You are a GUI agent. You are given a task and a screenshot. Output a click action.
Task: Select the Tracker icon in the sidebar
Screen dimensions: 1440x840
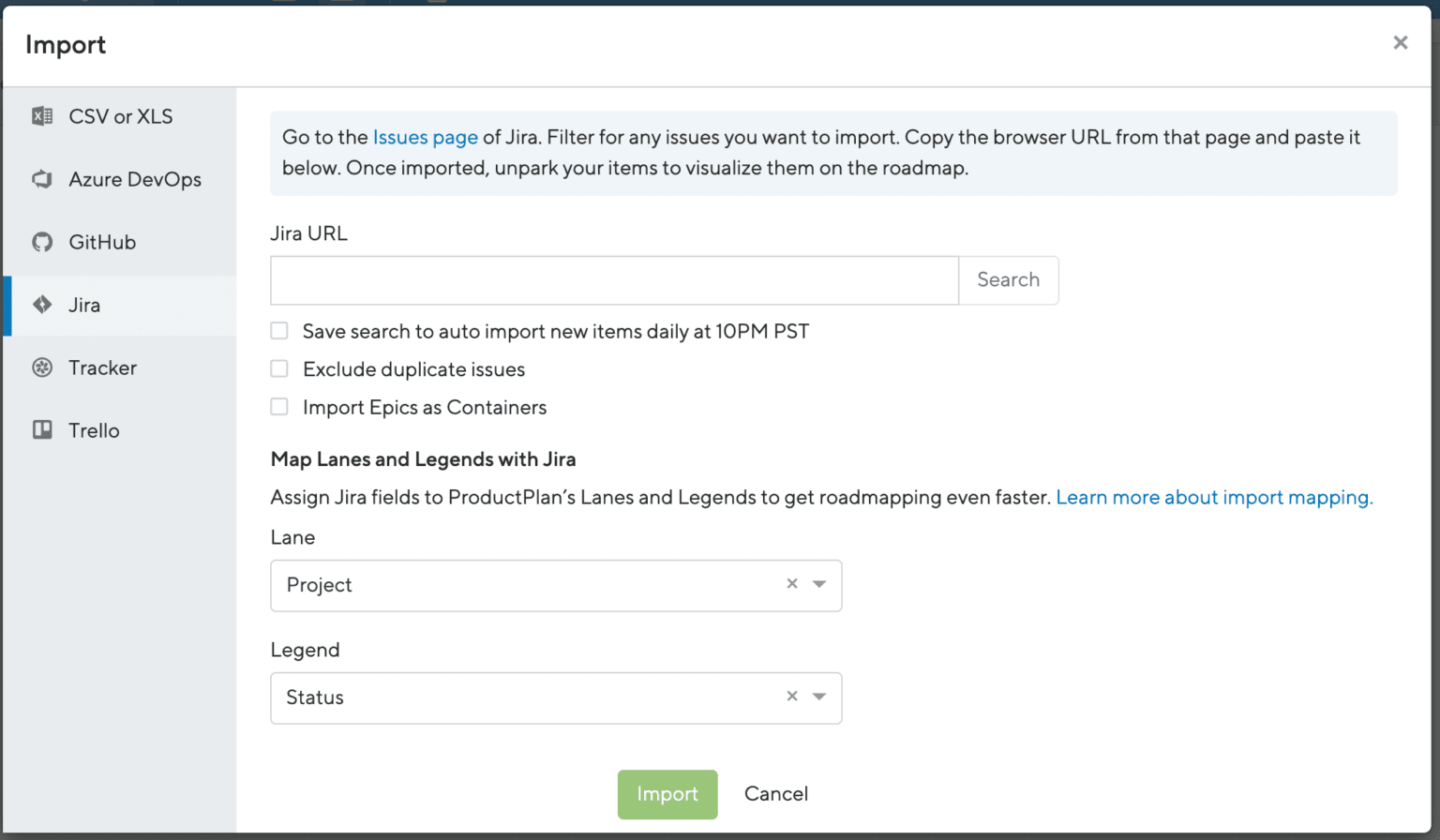tap(41, 367)
